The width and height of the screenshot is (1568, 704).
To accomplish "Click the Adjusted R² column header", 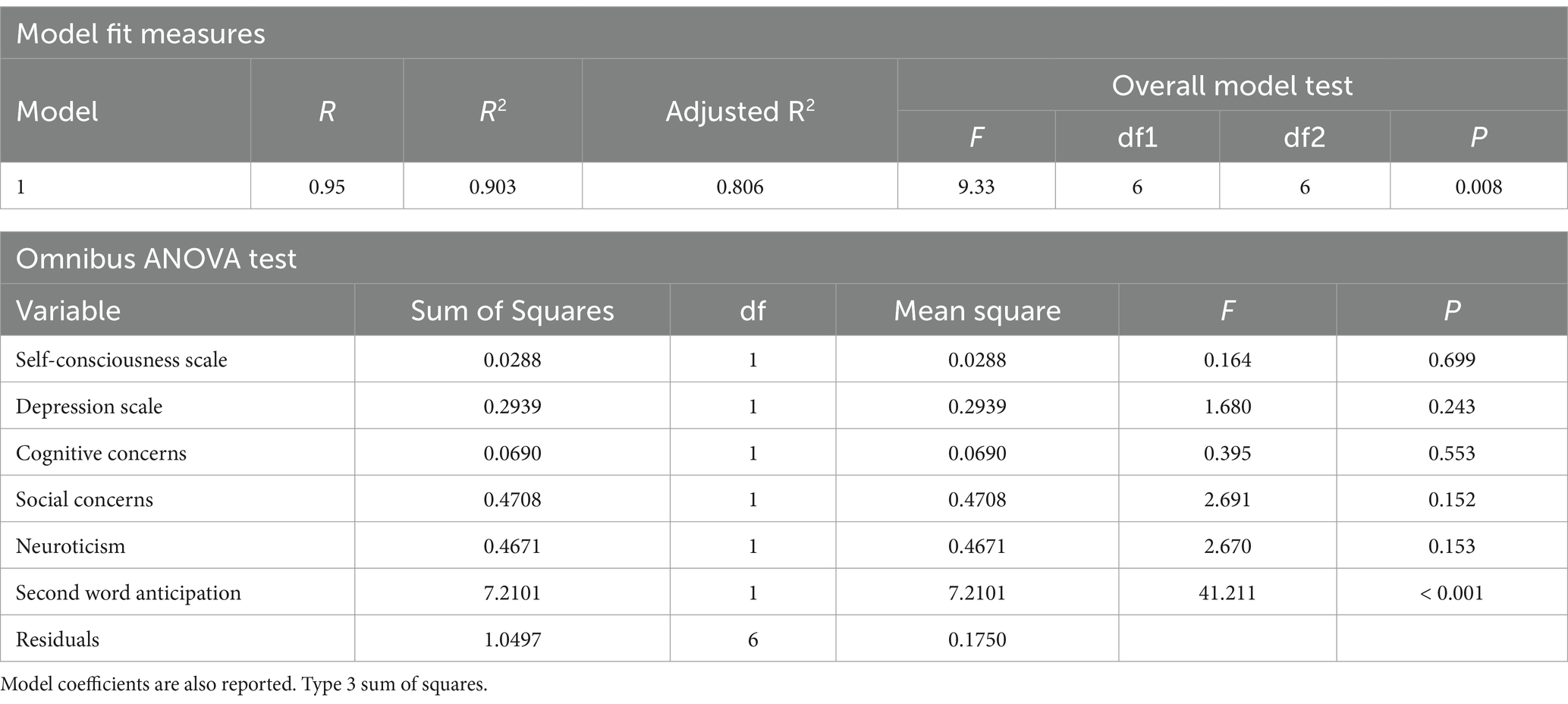I will (x=740, y=112).
